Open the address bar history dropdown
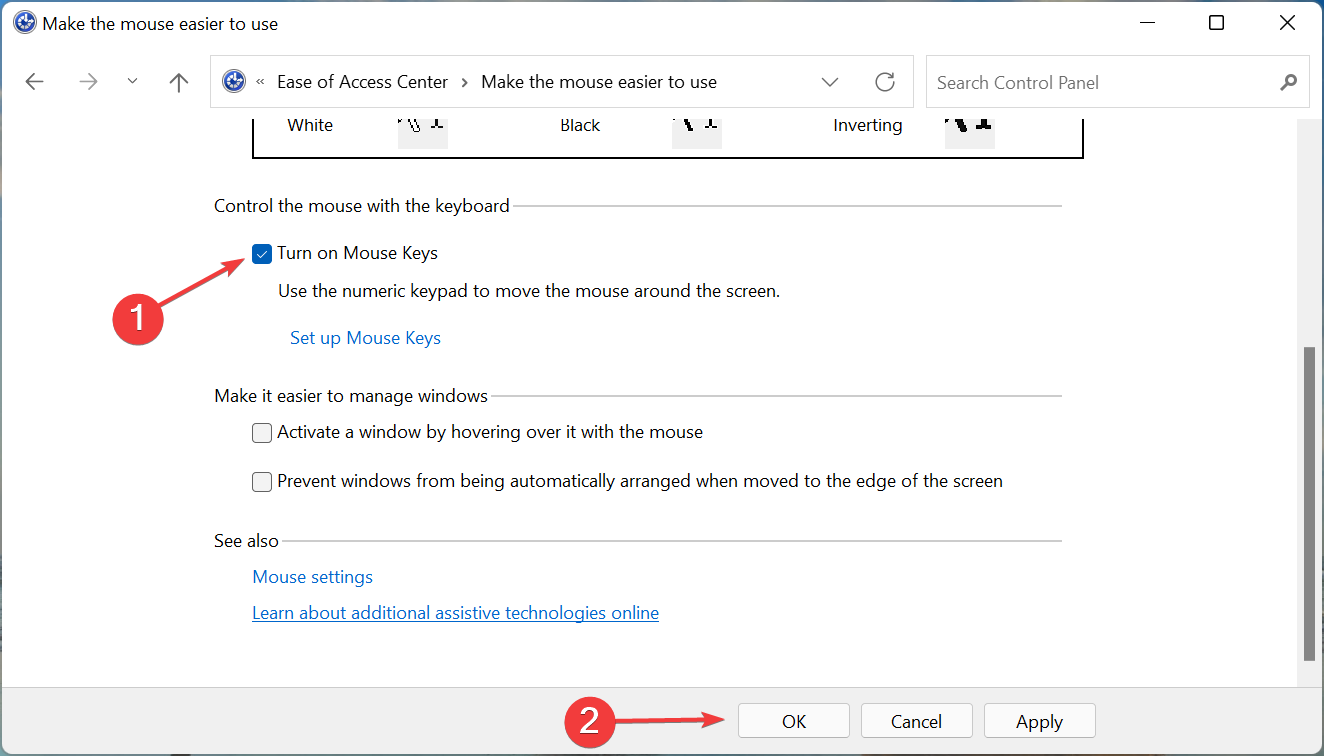This screenshot has height=756, width=1324. coord(830,81)
